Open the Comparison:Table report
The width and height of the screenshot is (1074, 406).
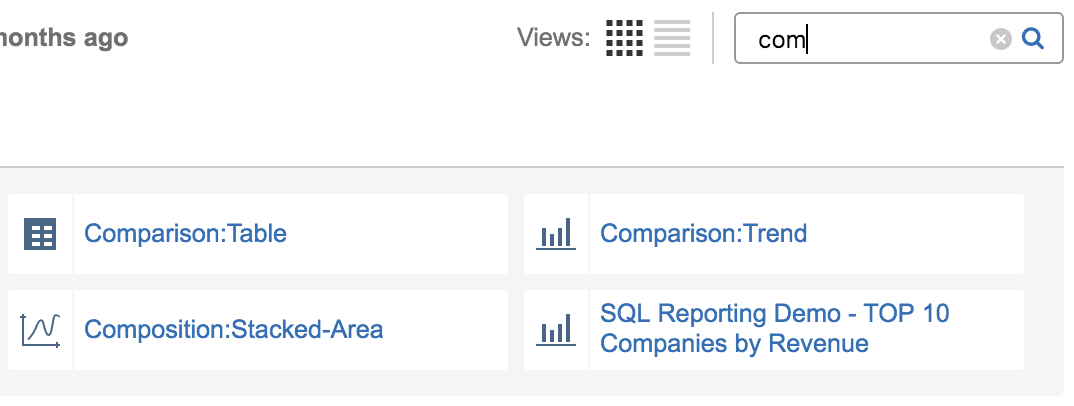185,234
